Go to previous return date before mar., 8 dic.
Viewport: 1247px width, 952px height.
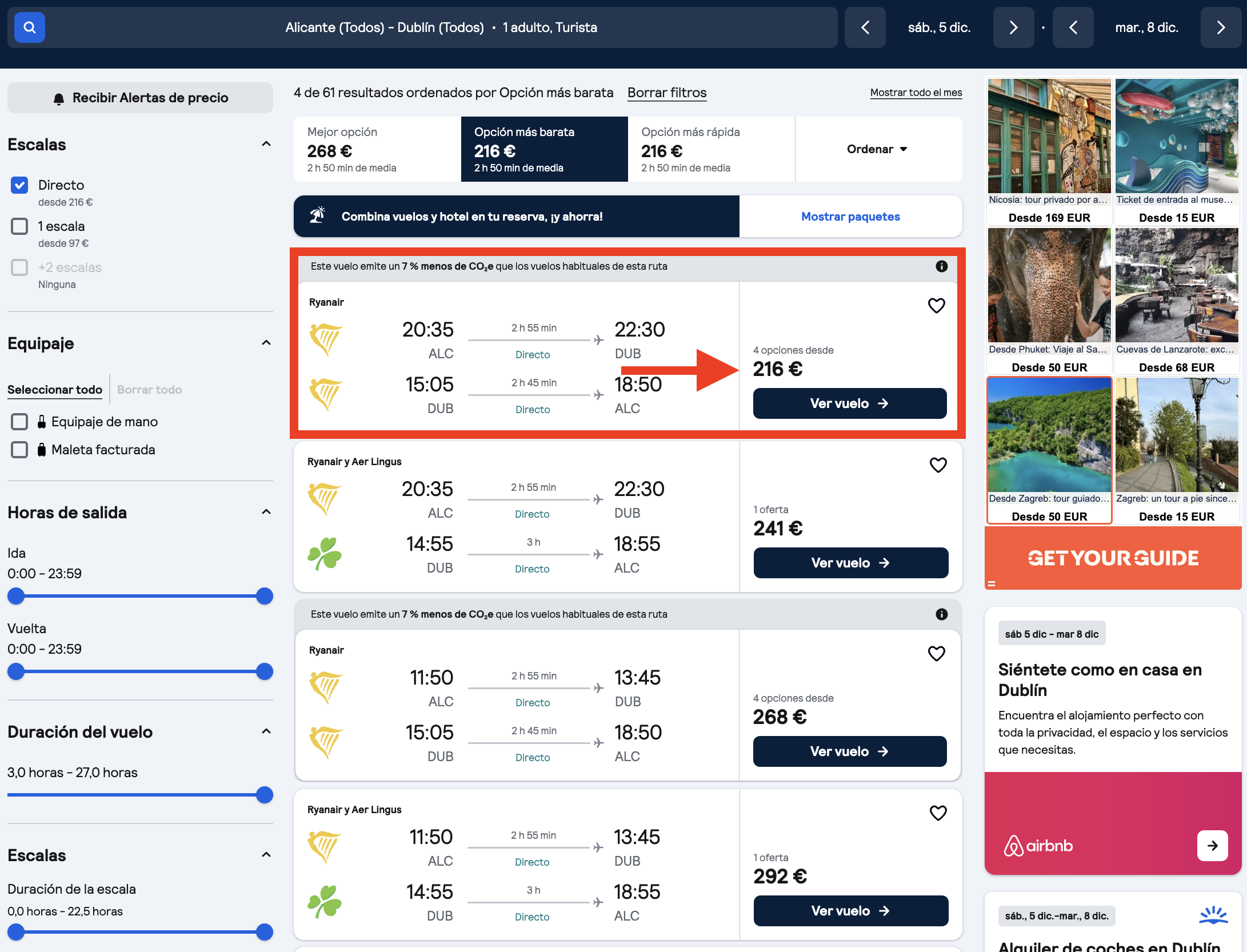(x=1073, y=27)
